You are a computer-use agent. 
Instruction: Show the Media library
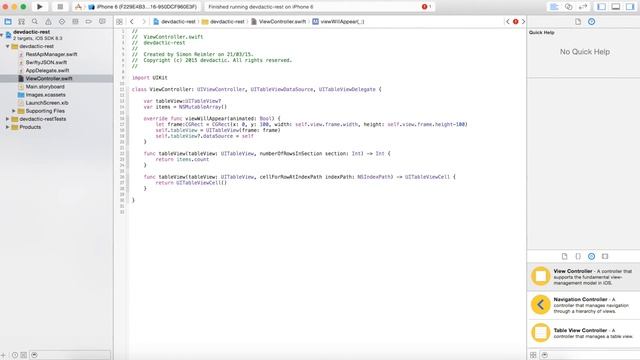(605, 256)
